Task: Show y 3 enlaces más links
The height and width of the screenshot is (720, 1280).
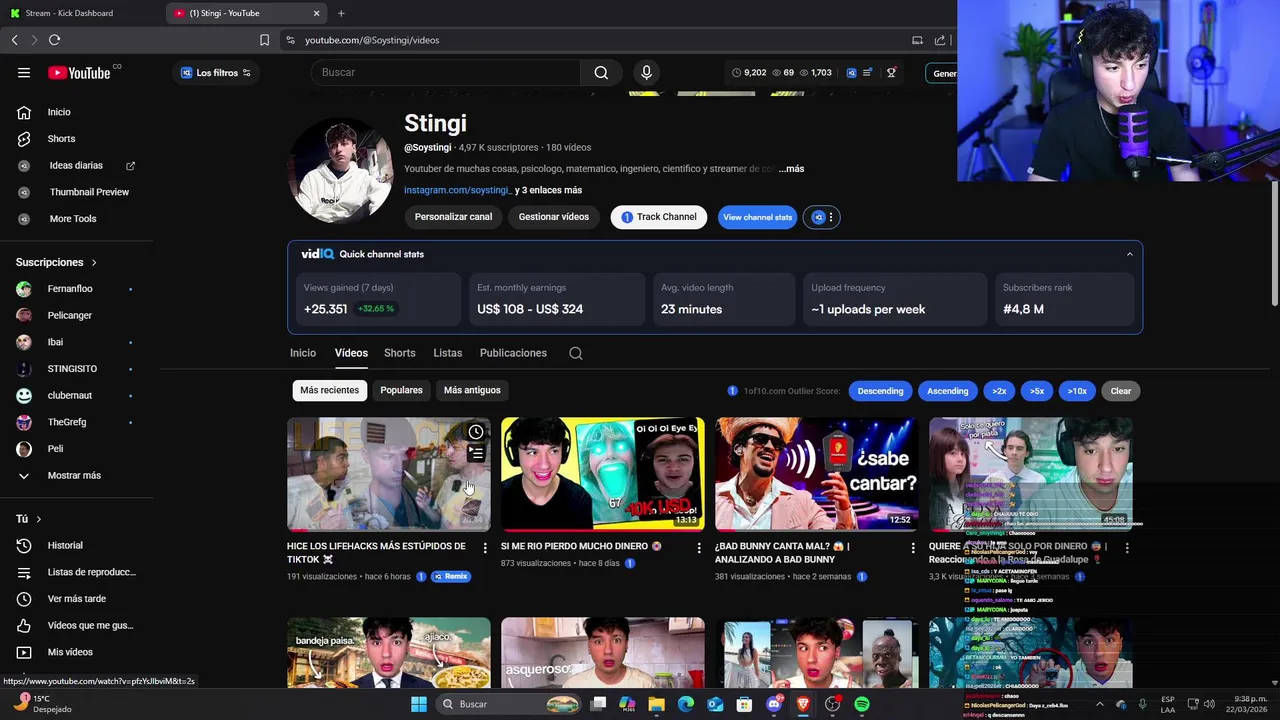Action: point(548,190)
